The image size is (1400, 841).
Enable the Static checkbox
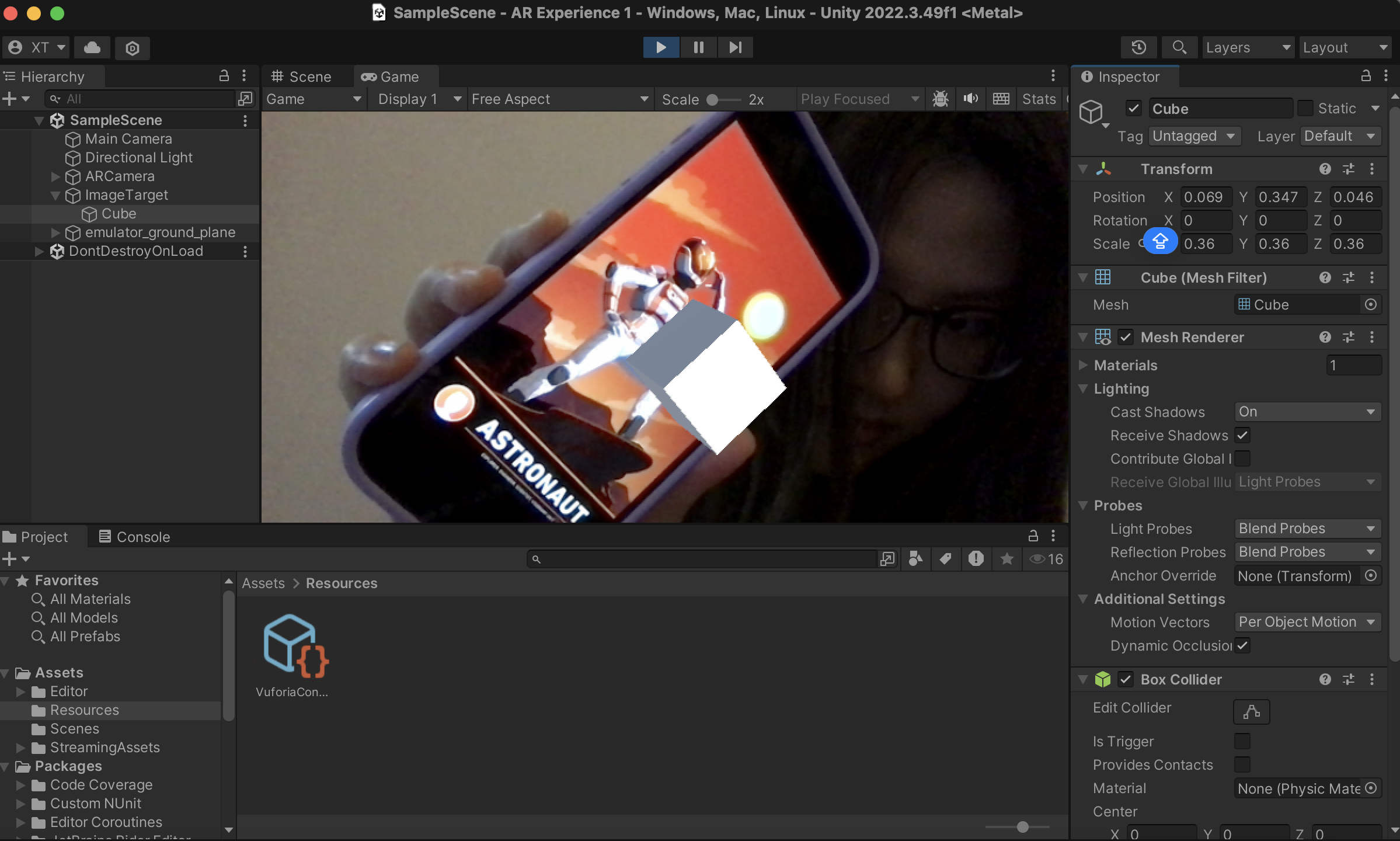(1305, 109)
